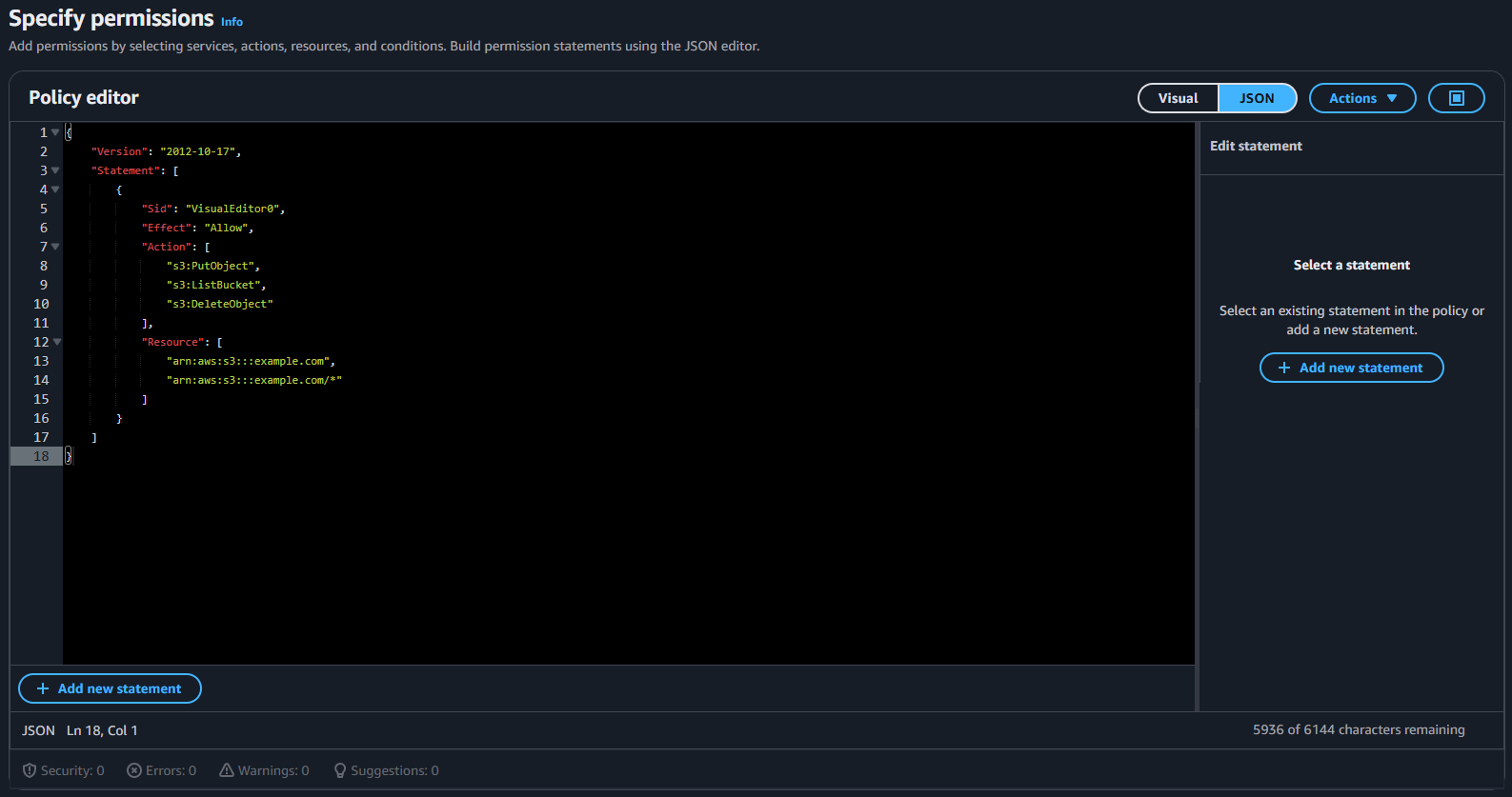The height and width of the screenshot is (797, 1512).
Task: Click the closing brace on line 18
Action: (69, 456)
